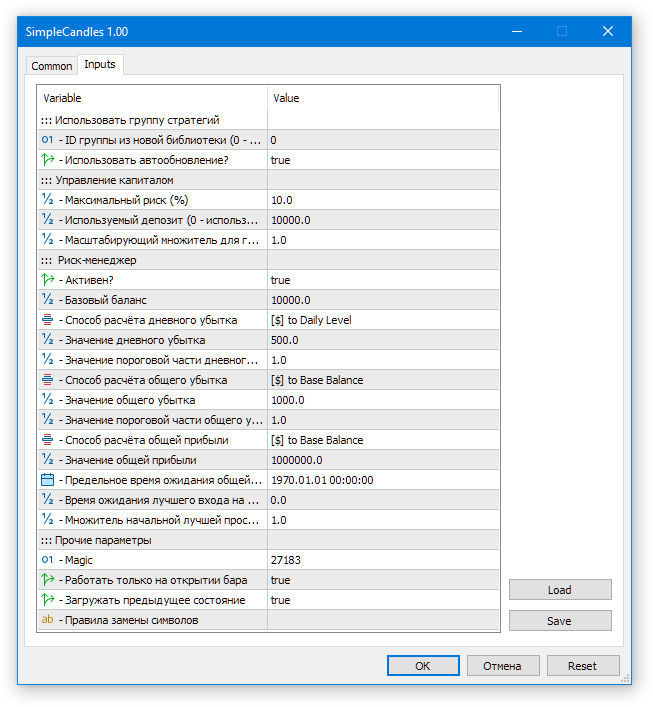This screenshot has width=653, height=707.
Task: Edit Максимальный риск value 10.0
Action: point(383,200)
